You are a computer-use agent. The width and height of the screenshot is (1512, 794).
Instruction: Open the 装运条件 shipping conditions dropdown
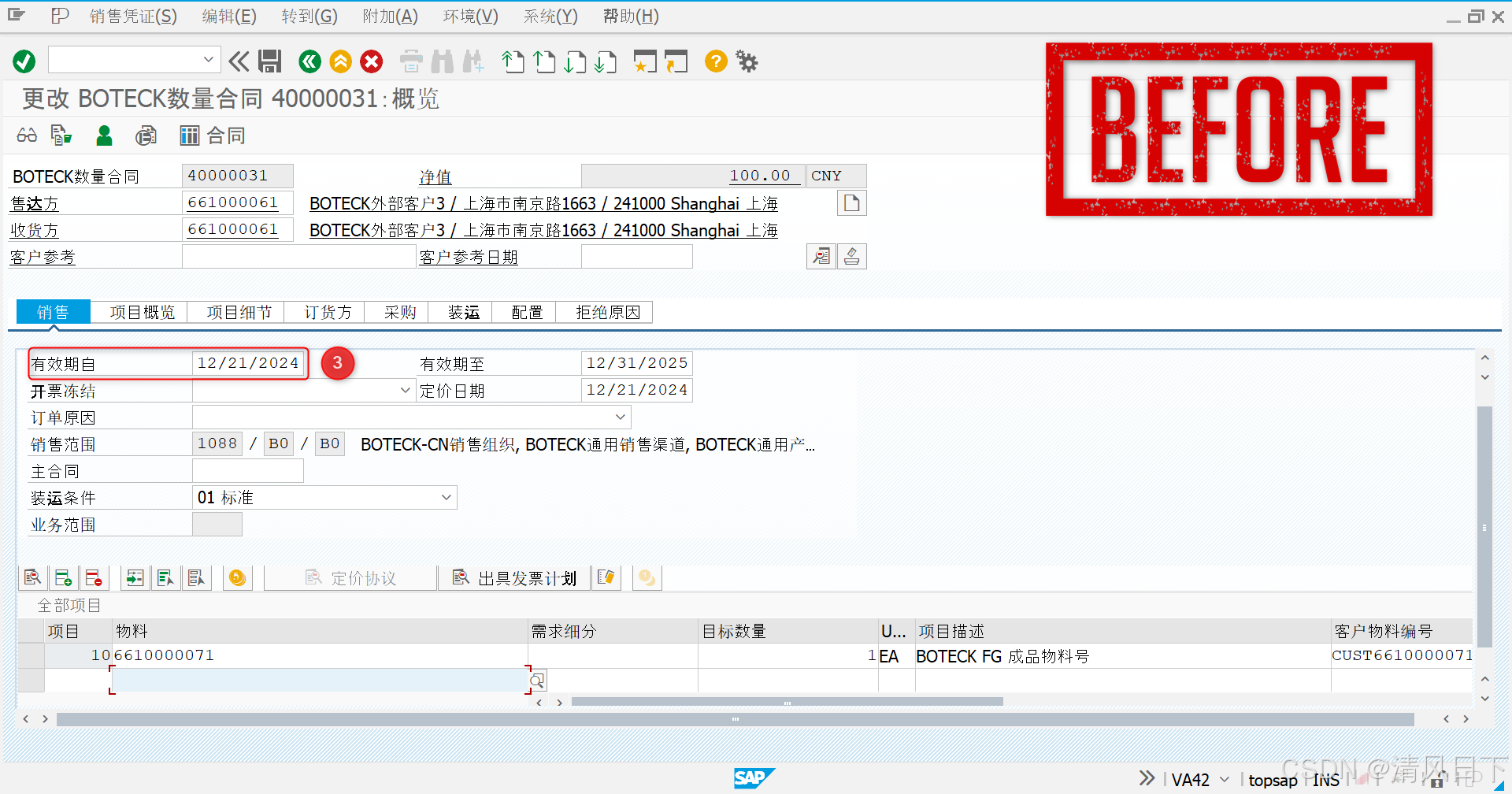447,497
